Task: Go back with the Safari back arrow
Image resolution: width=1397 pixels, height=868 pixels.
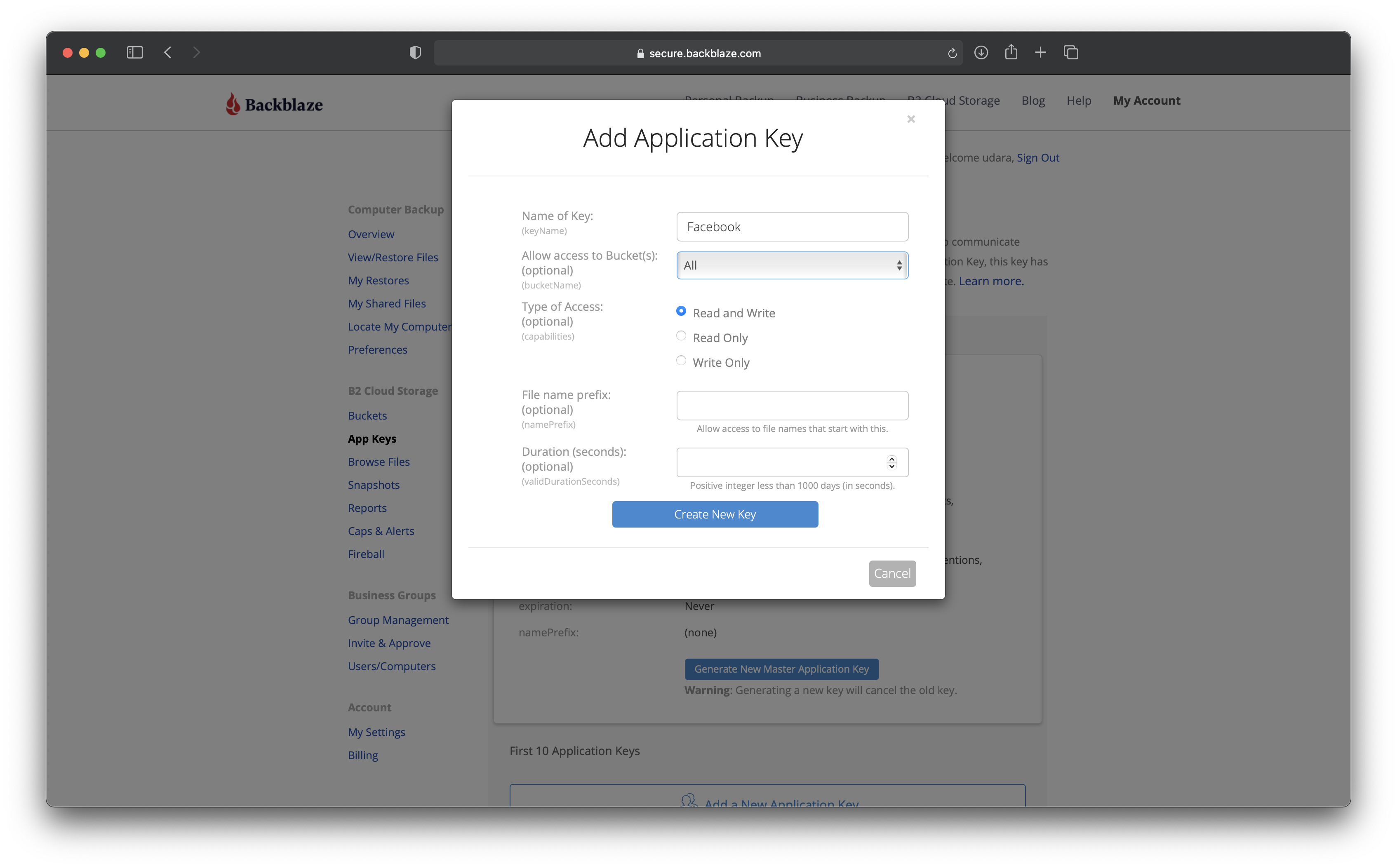Action: click(168, 53)
